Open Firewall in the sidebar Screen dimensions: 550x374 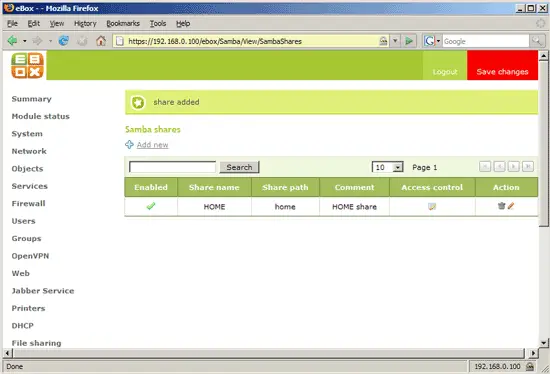(x=28, y=203)
